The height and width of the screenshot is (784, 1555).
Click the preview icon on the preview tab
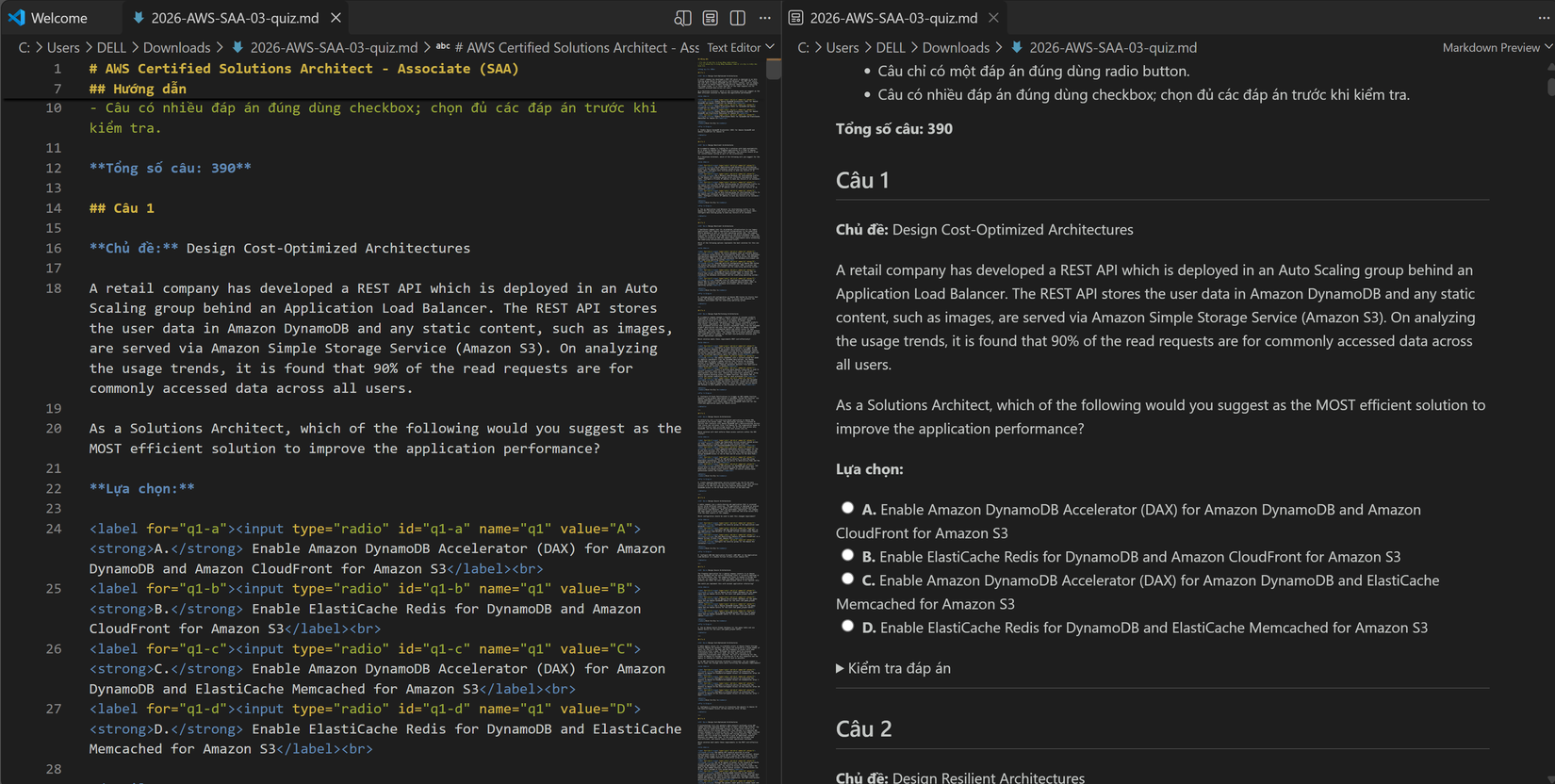pyautogui.click(x=796, y=18)
